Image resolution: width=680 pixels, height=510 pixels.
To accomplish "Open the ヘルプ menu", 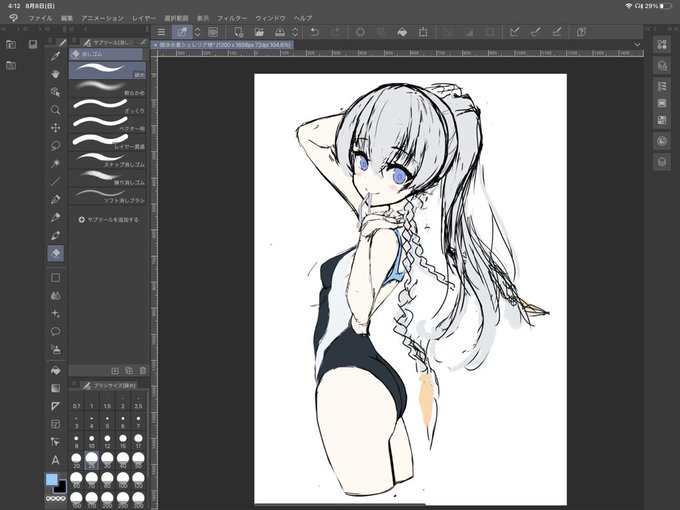I will pos(303,18).
